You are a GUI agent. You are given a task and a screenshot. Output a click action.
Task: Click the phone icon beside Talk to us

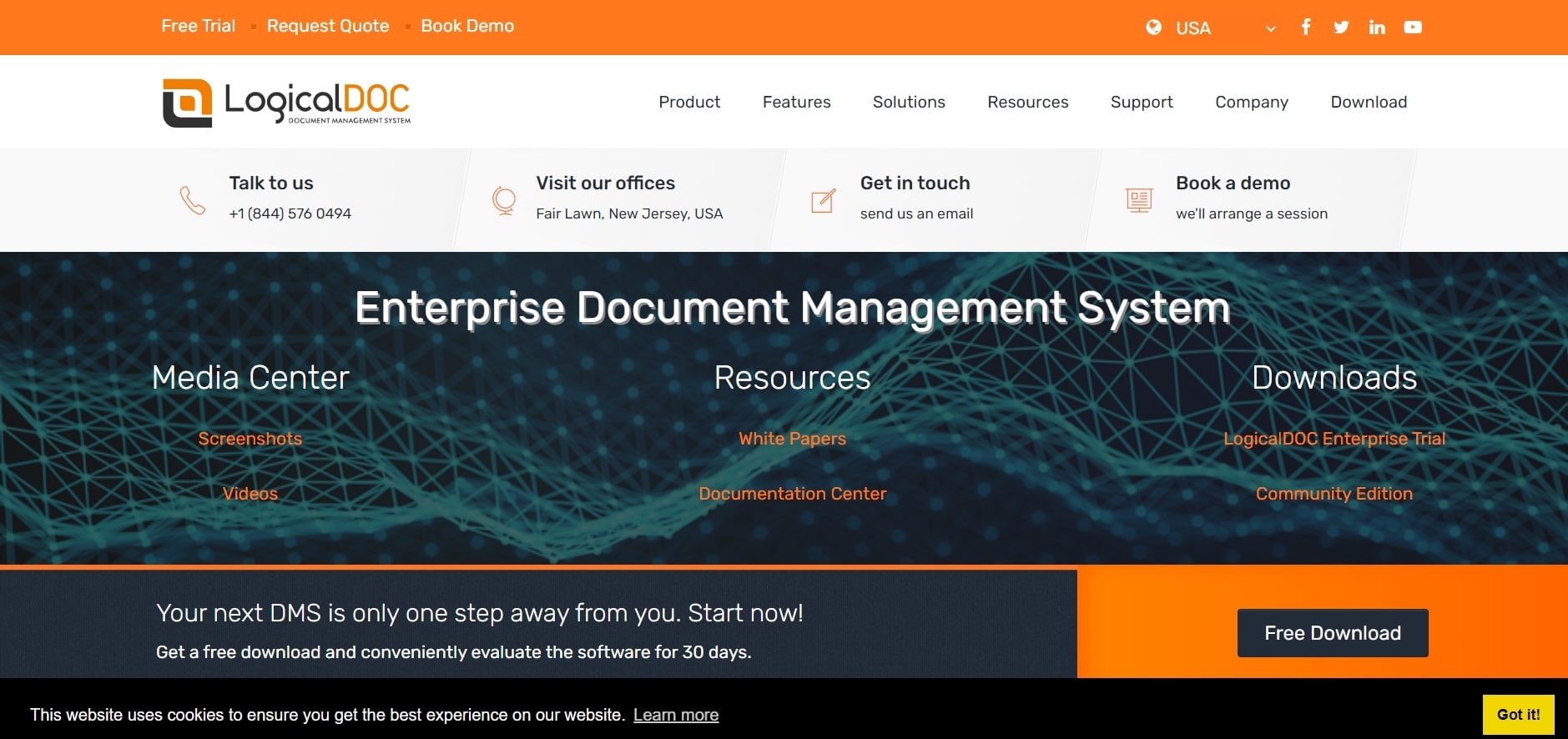[x=193, y=200]
